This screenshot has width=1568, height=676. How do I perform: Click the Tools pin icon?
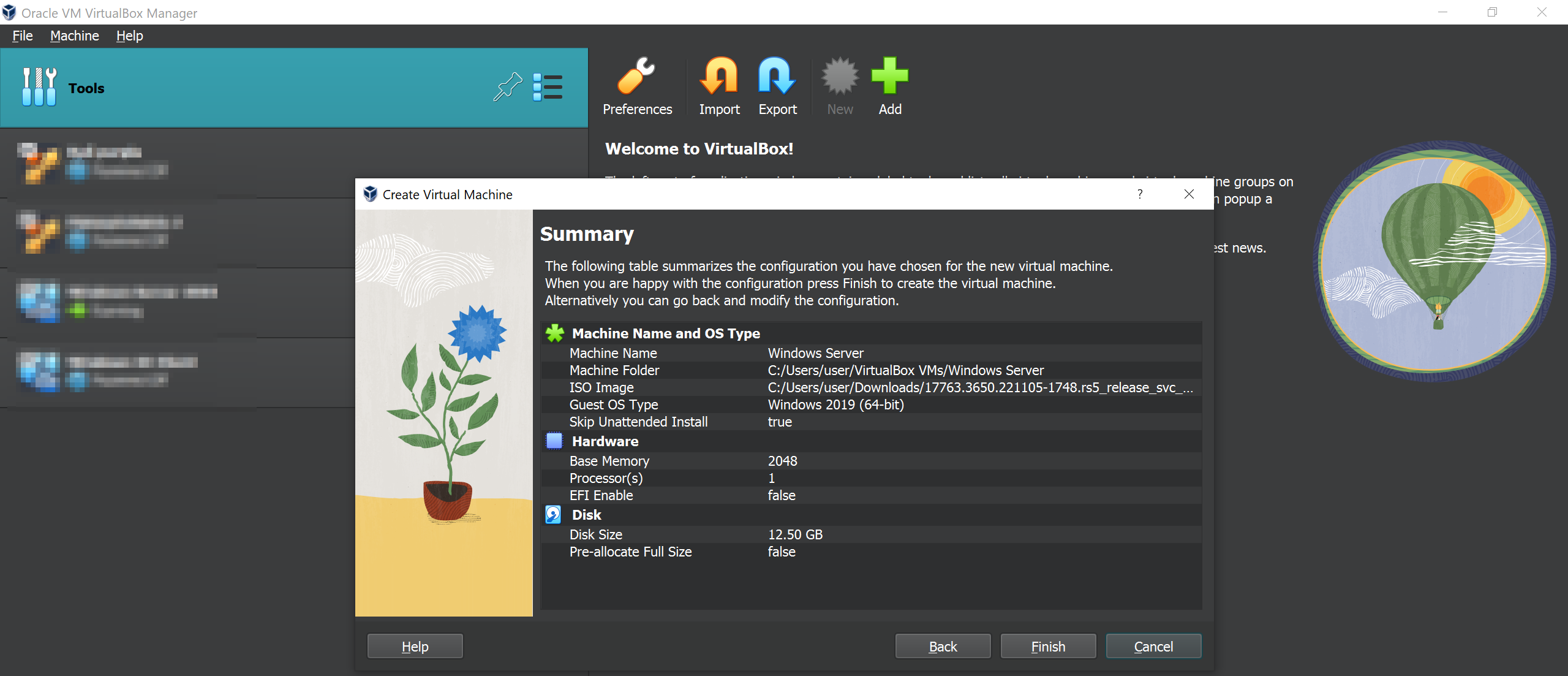508,87
